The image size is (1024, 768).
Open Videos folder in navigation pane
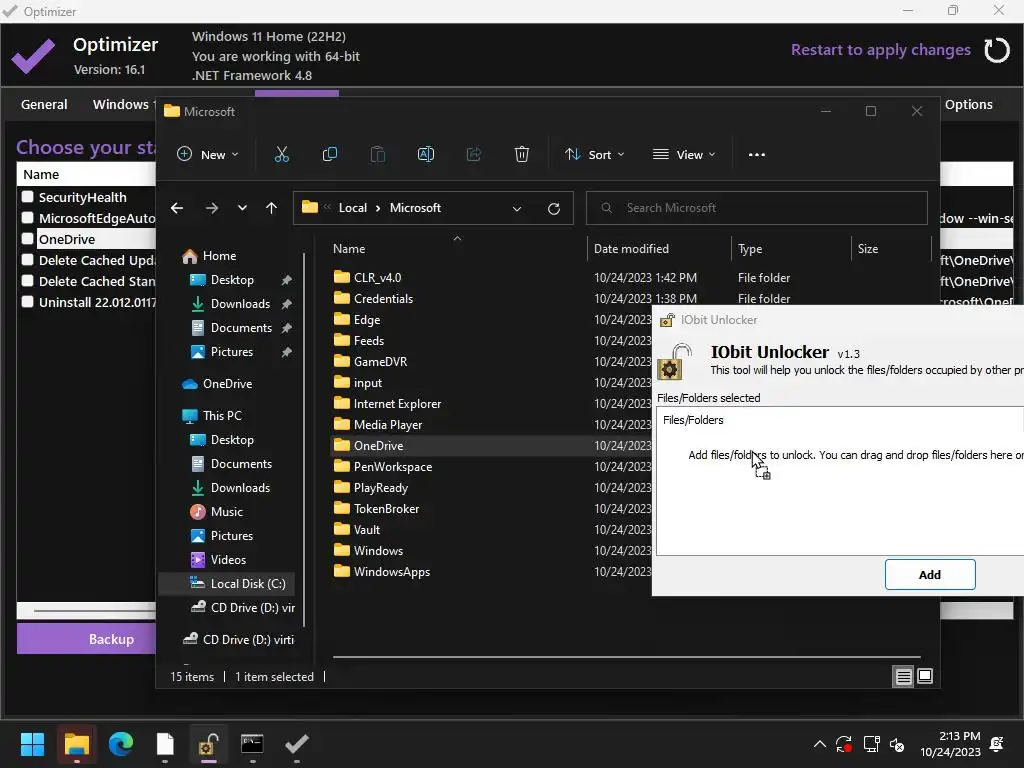228,560
